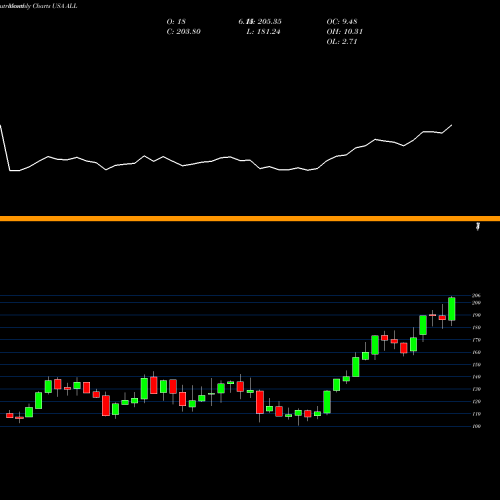Viewport: 500px width, 500px height.
Task: Click the 160 price axis label
Action: tap(476, 352)
